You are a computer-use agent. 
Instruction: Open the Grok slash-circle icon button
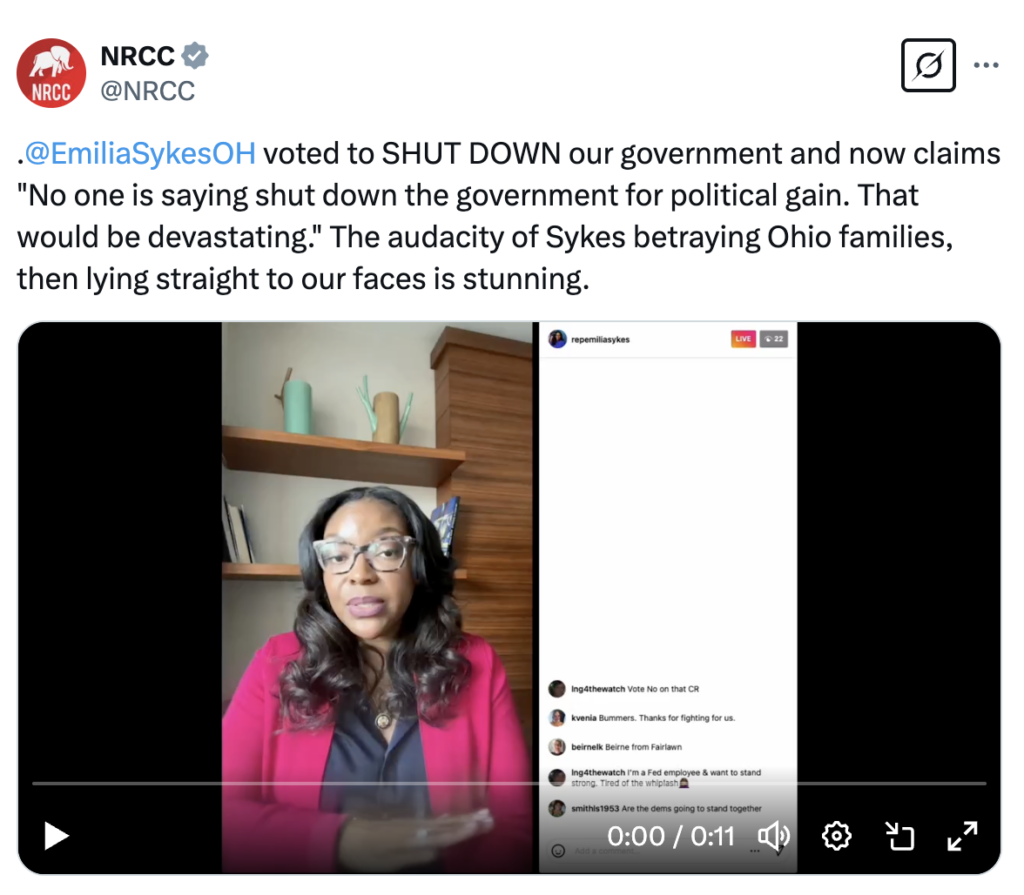[x=928, y=65]
